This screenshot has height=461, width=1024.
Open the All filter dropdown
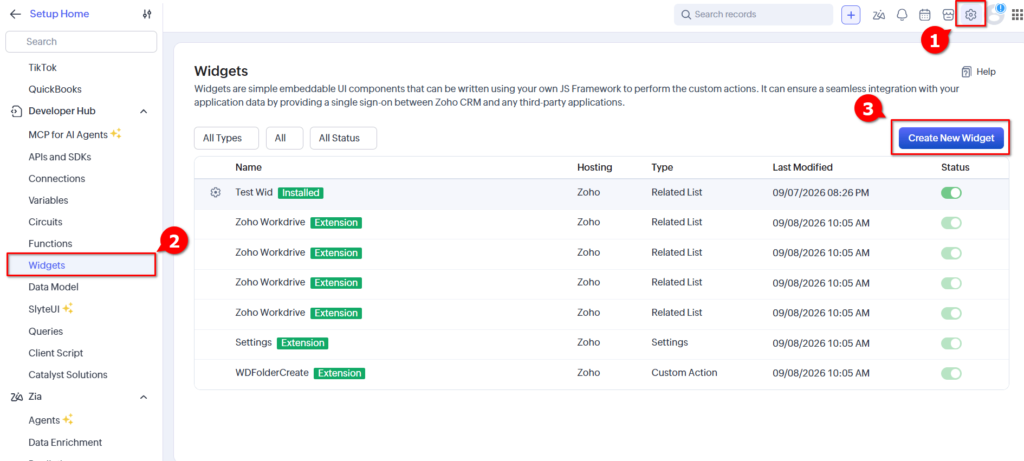(x=284, y=138)
